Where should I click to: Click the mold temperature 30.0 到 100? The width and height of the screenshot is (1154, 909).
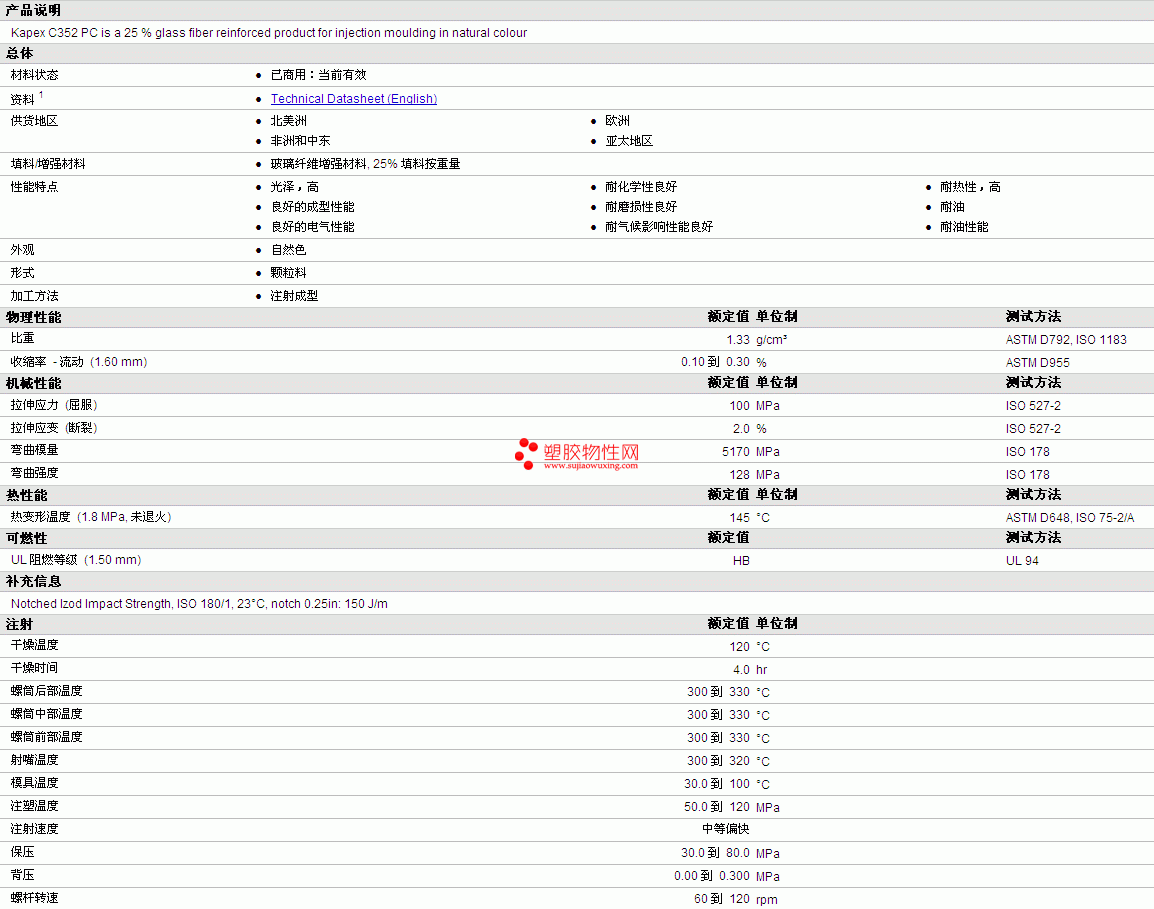point(717,784)
